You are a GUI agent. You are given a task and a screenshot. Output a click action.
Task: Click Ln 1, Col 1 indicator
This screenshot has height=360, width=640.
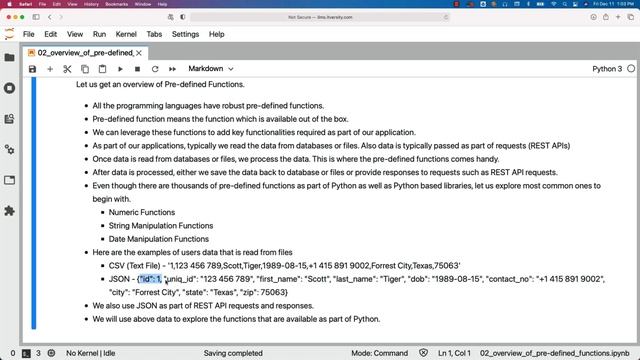click(x=454, y=353)
